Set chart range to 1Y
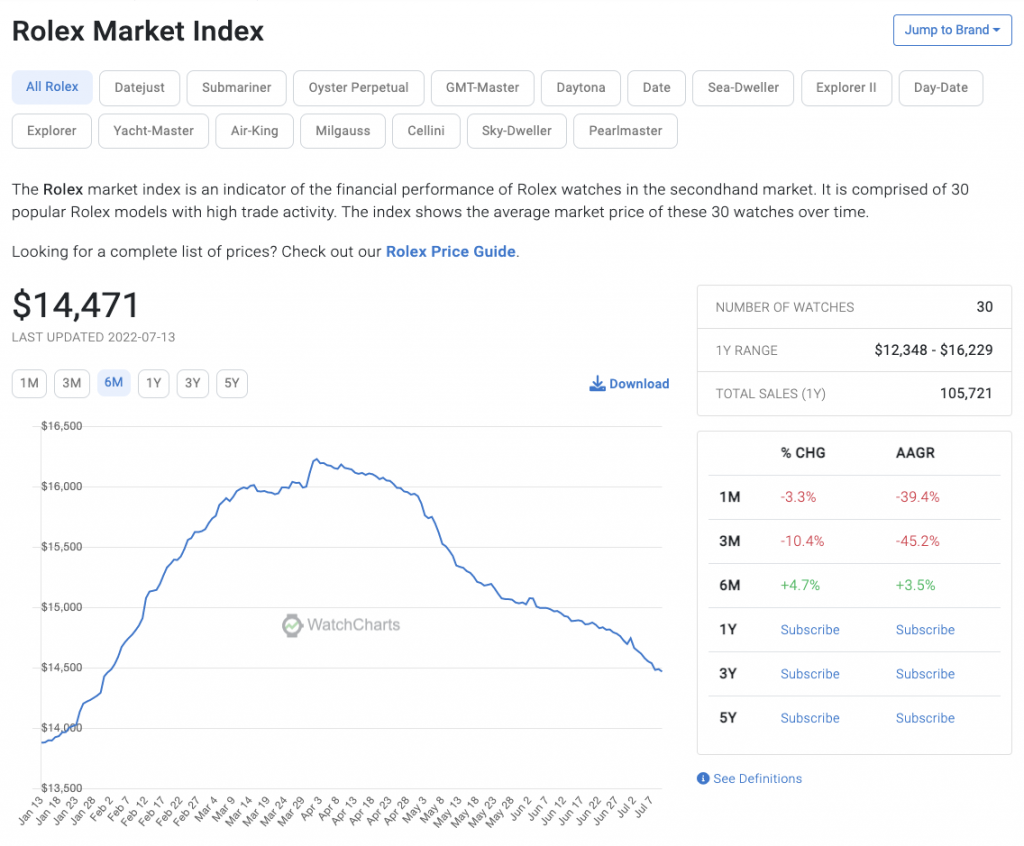1024x846 pixels. pyautogui.click(x=153, y=383)
